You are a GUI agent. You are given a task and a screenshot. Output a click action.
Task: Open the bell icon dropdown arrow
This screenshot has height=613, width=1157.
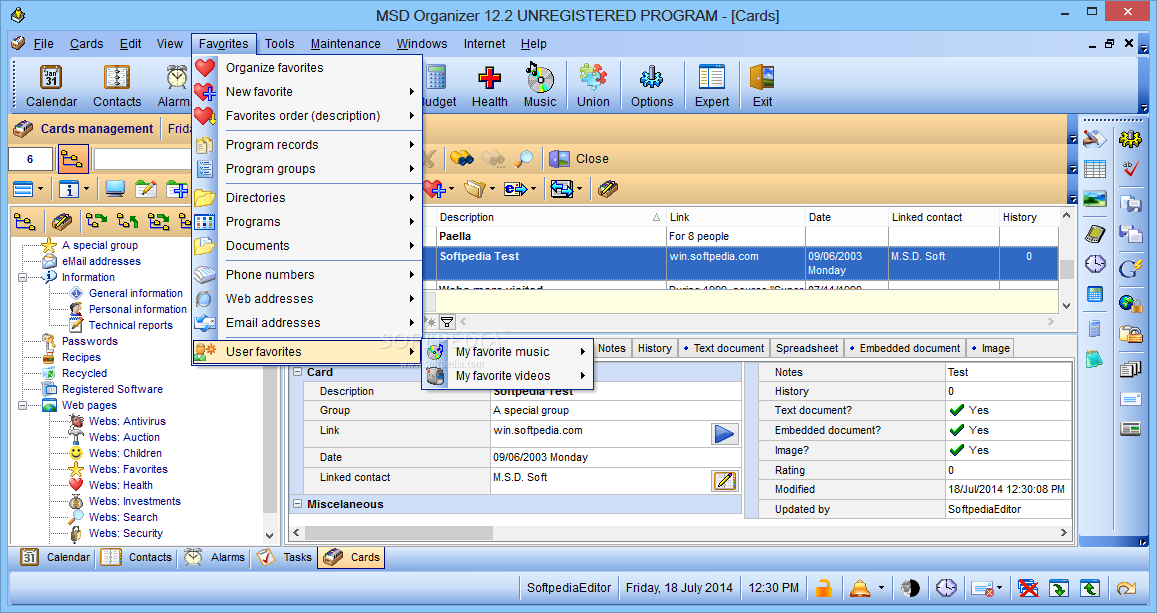tap(880, 588)
